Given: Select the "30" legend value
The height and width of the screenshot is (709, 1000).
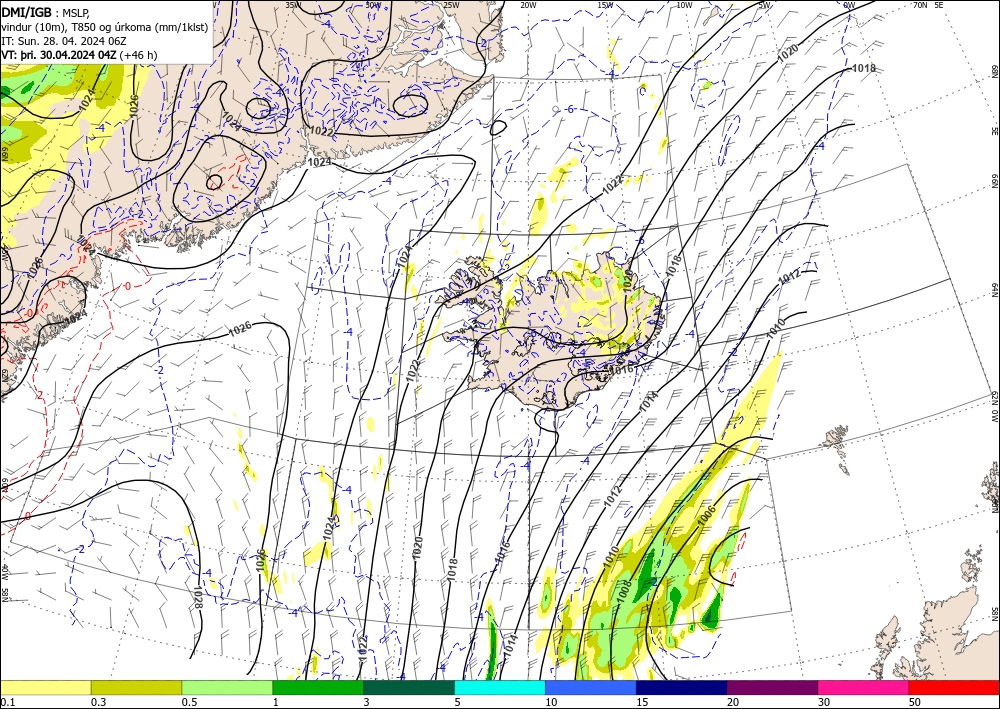Looking at the screenshot, I should pos(824,702).
